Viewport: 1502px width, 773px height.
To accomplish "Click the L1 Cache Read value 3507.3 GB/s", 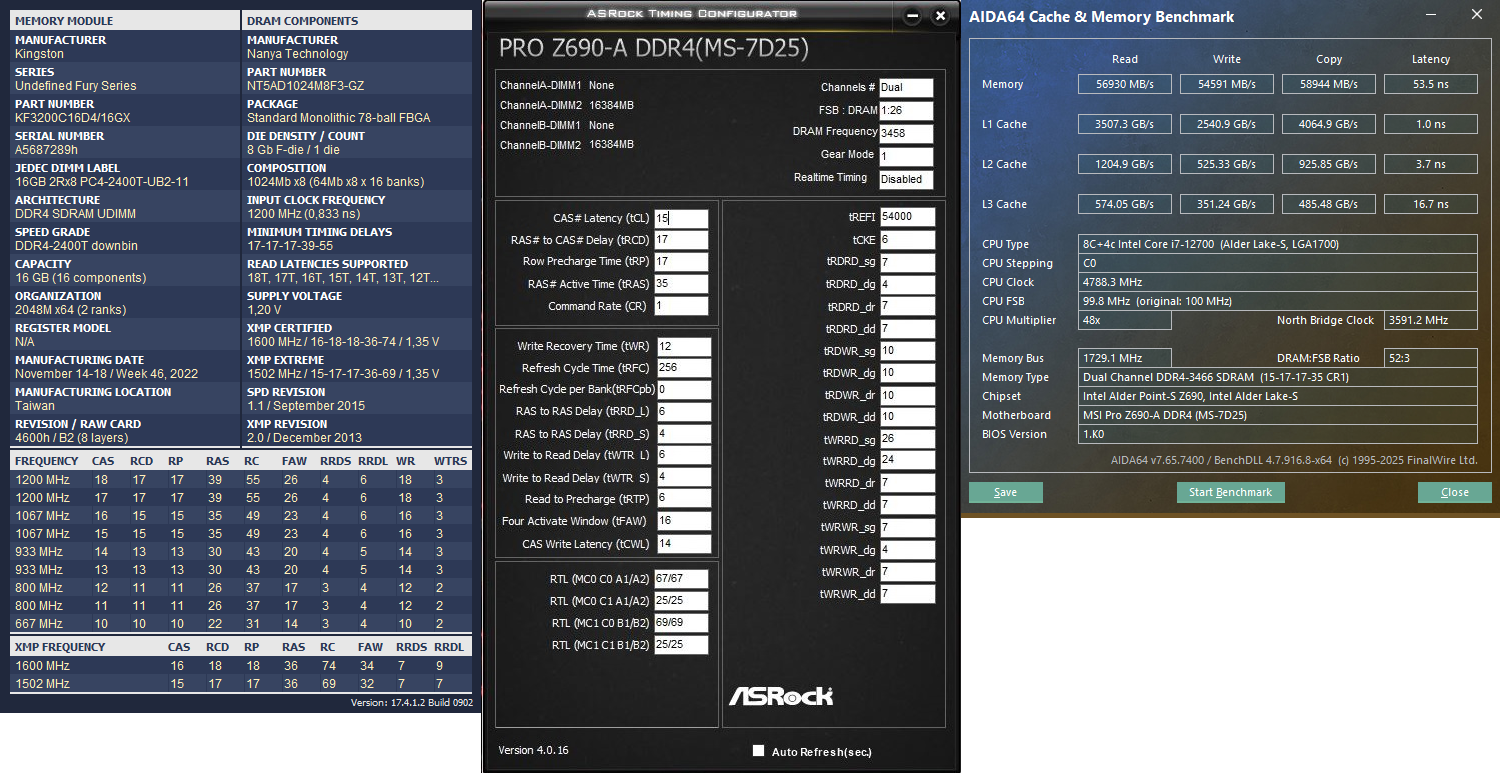I will tap(1125, 124).
